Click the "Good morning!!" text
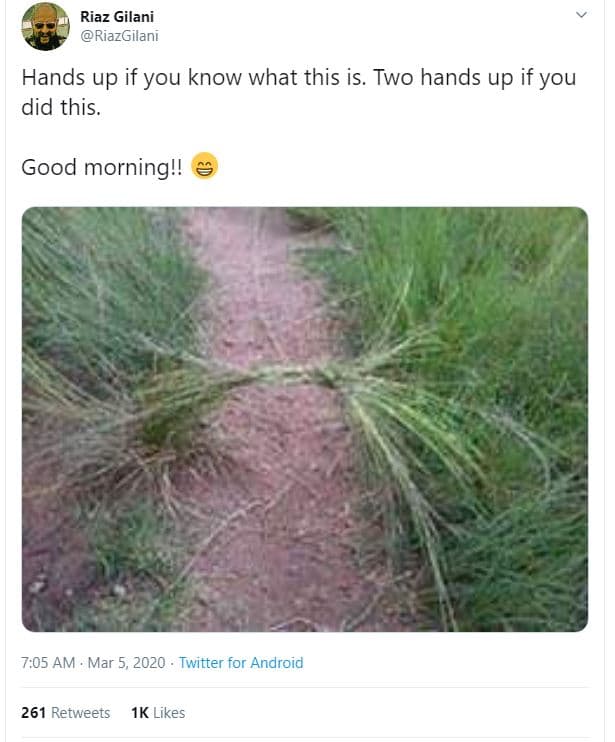This screenshot has height=742, width=615. 102,168
